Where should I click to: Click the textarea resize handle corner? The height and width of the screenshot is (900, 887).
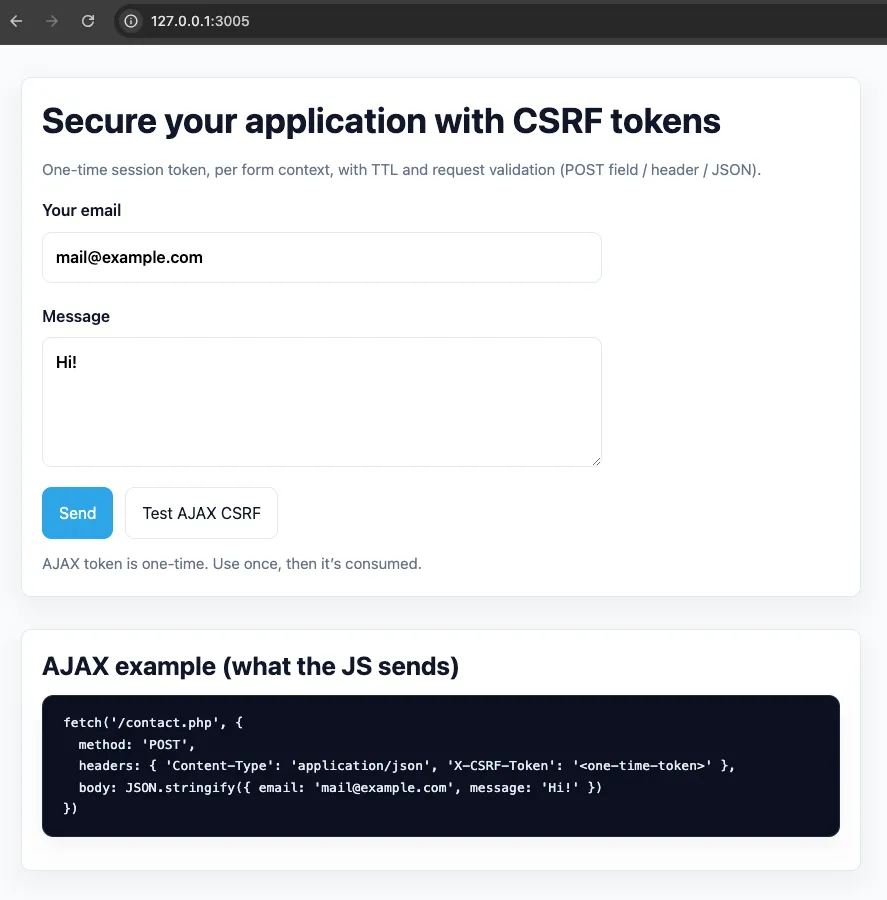pos(595,460)
